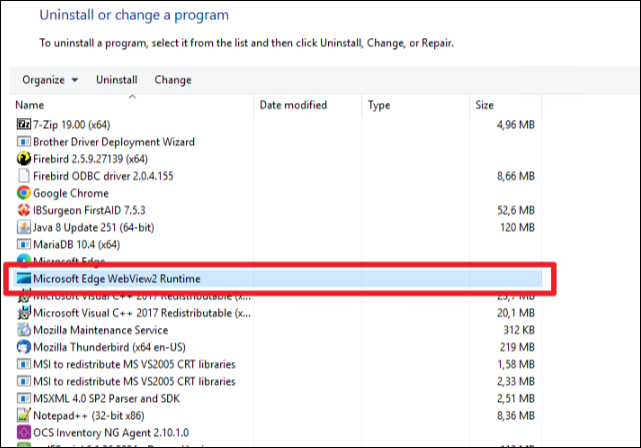The height and width of the screenshot is (448, 641).
Task: Select Firebird ODBC driver 2.0.4.155 row
Action: (x=277, y=176)
